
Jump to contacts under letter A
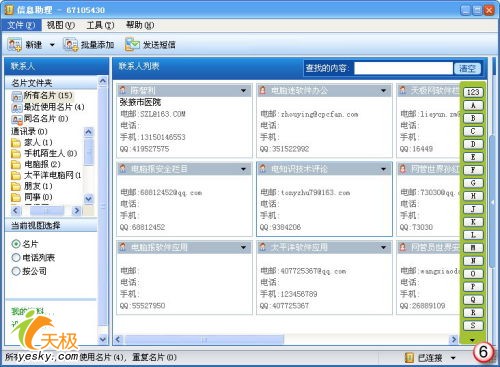(x=473, y=105)
